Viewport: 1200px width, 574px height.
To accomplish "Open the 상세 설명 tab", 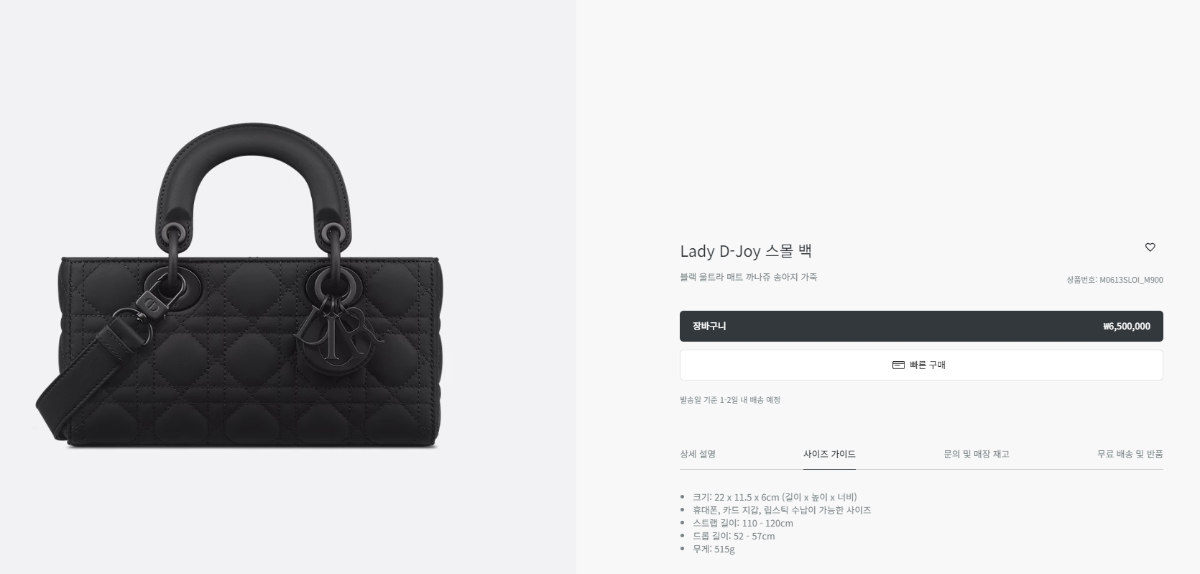I will (x=698, y=454).
